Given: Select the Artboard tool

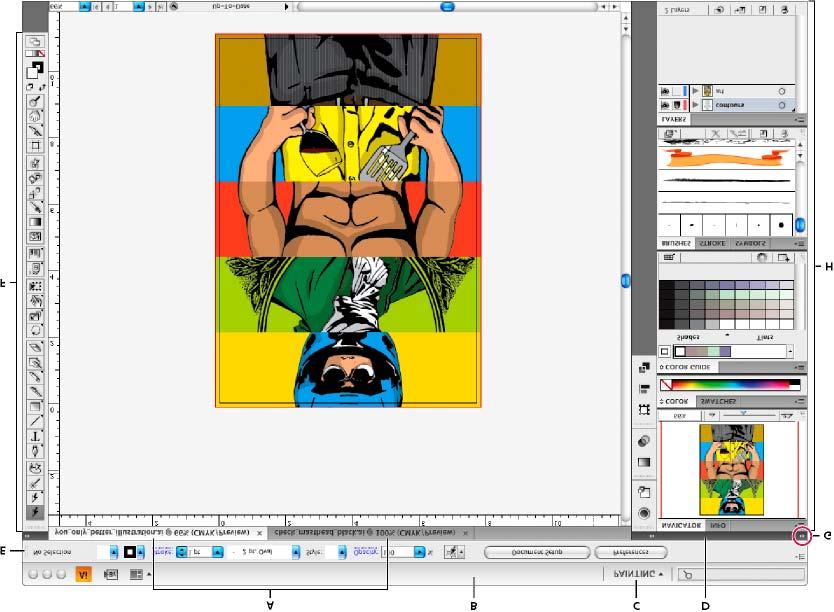Looking at the screenshot, I should point(35,145).
